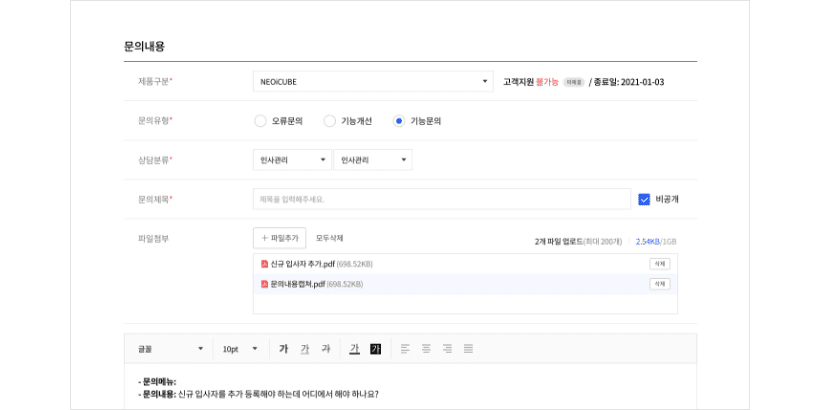
Task: Click 종료일: 2021-01-03 text
Action: click(629, 82)
